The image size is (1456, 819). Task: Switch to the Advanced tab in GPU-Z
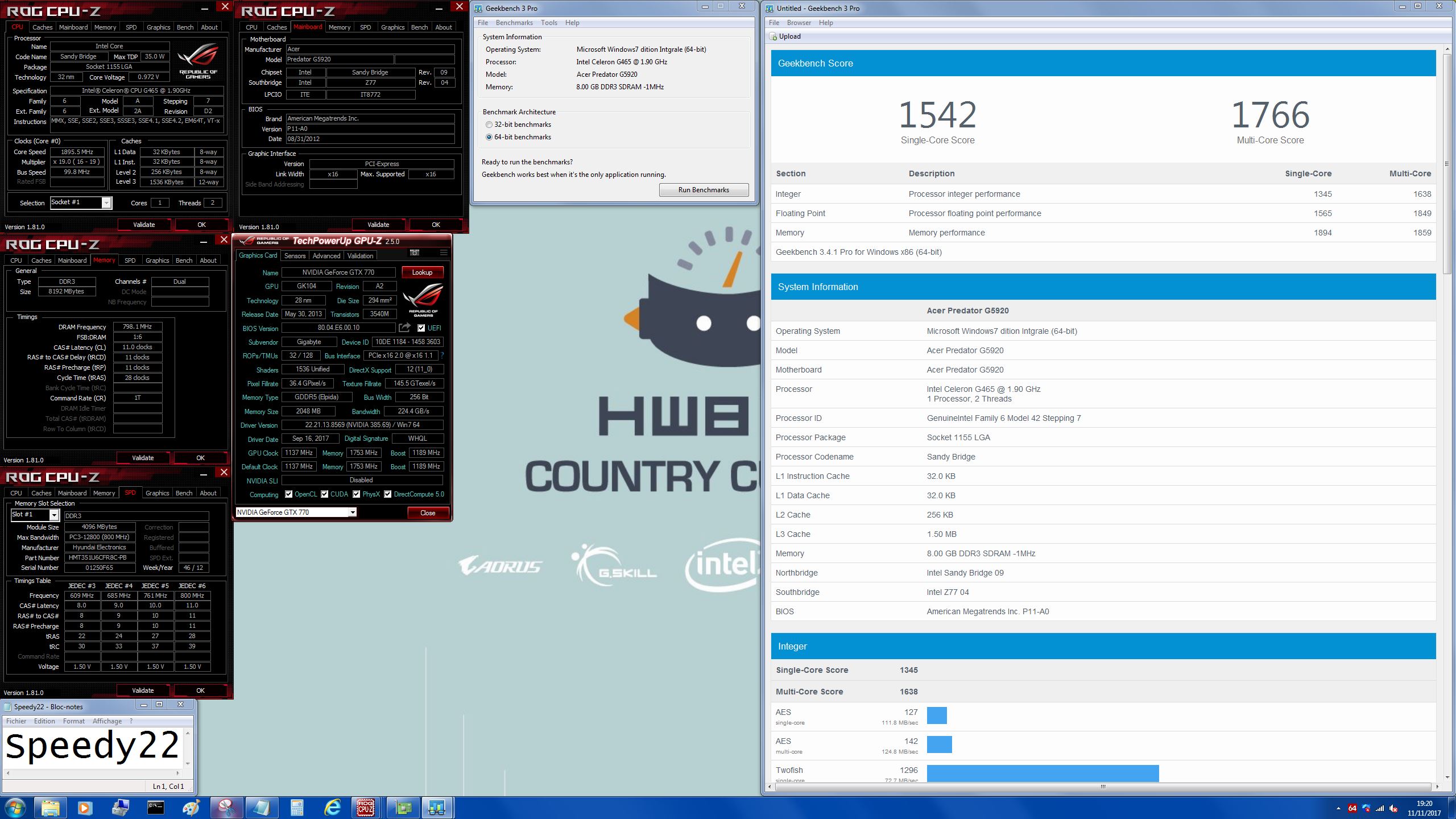click(326, 256)
